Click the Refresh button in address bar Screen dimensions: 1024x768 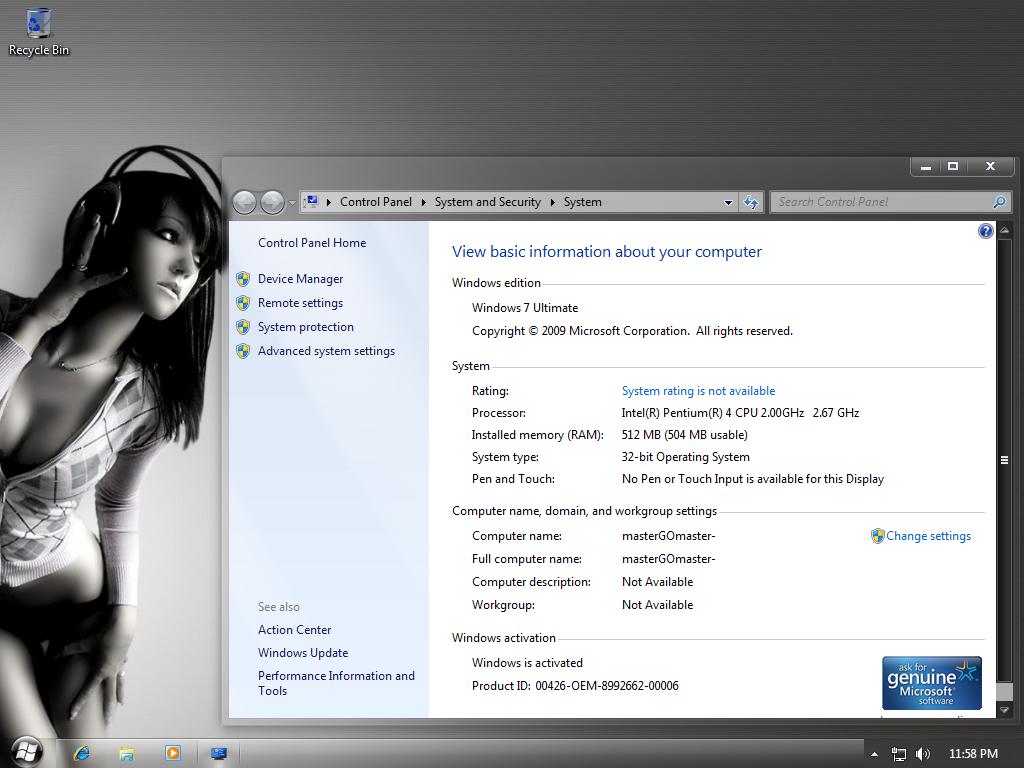click(751, 202)
